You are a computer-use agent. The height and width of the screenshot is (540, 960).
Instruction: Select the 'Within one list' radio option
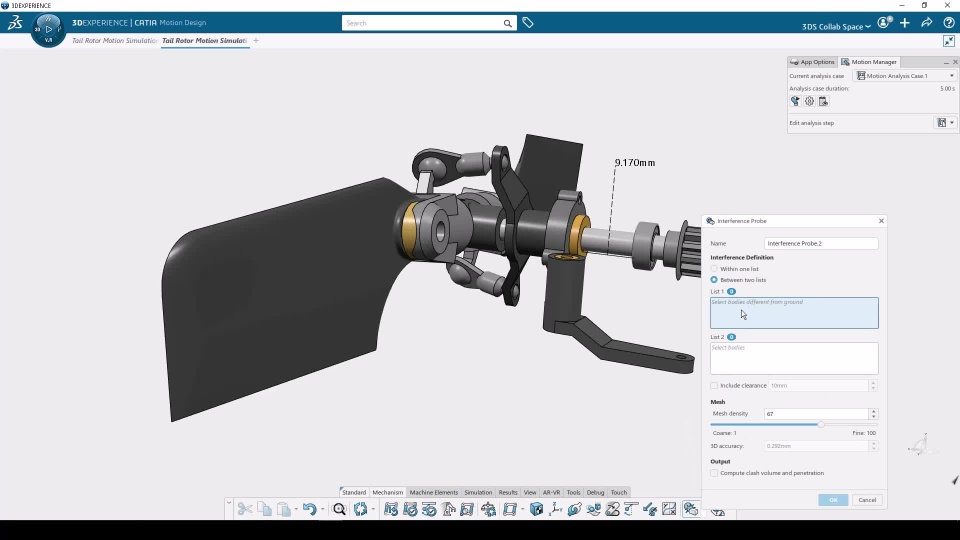pos(714,269)
